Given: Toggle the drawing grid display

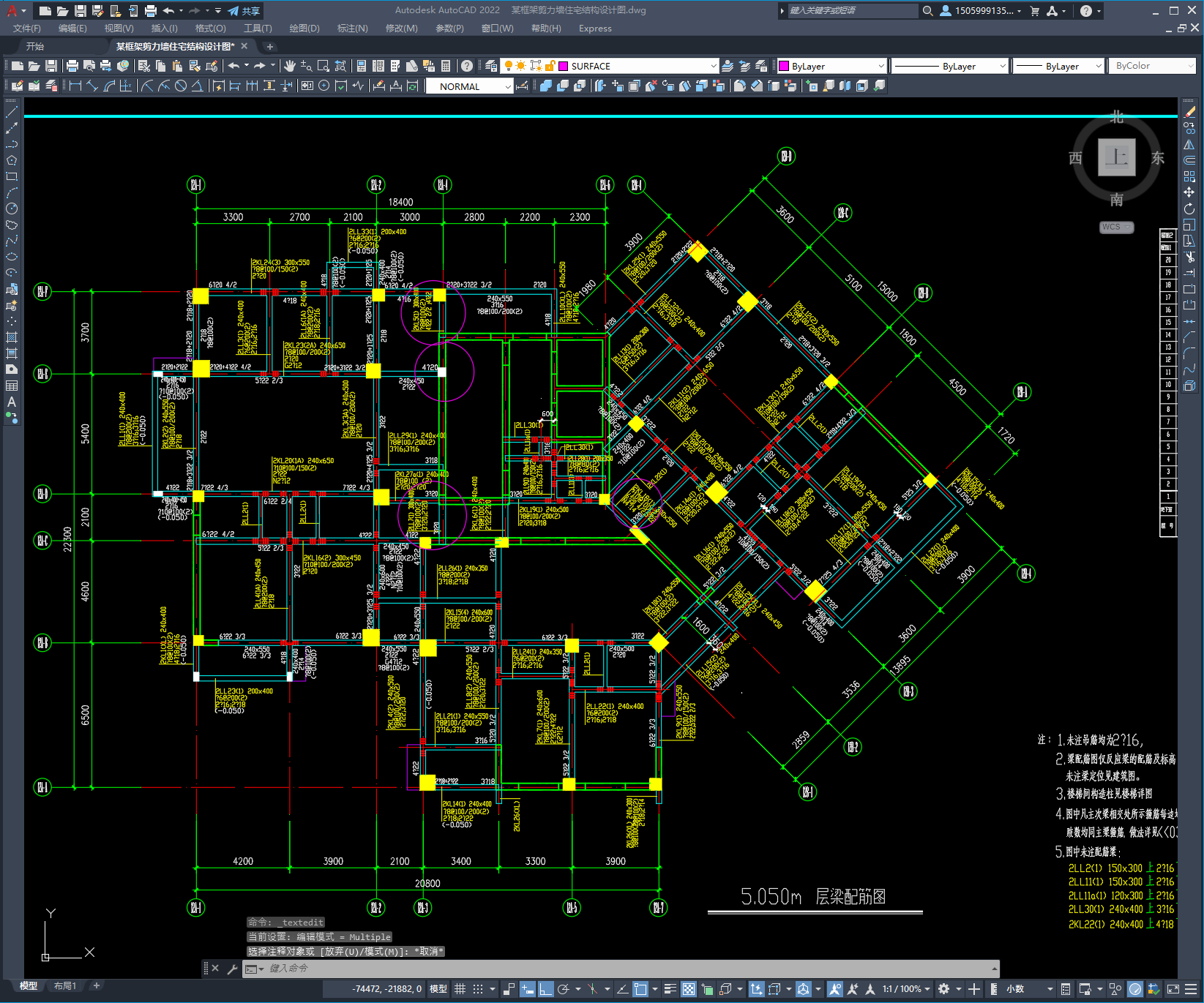Looking at the screenshot, I should [460, 989].
